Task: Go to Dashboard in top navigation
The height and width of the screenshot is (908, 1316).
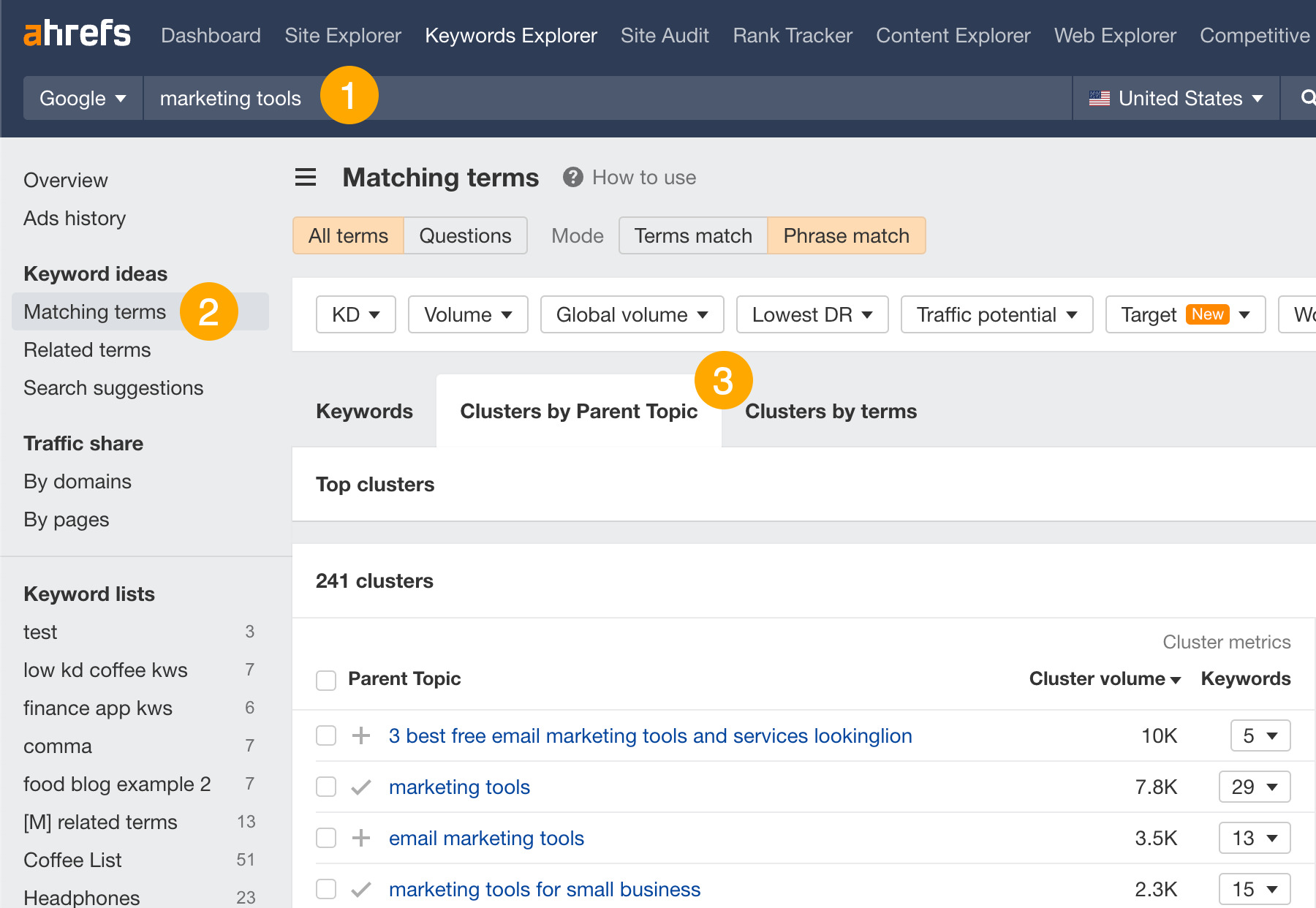Action: pyautogui.click(x=211, y=35)
